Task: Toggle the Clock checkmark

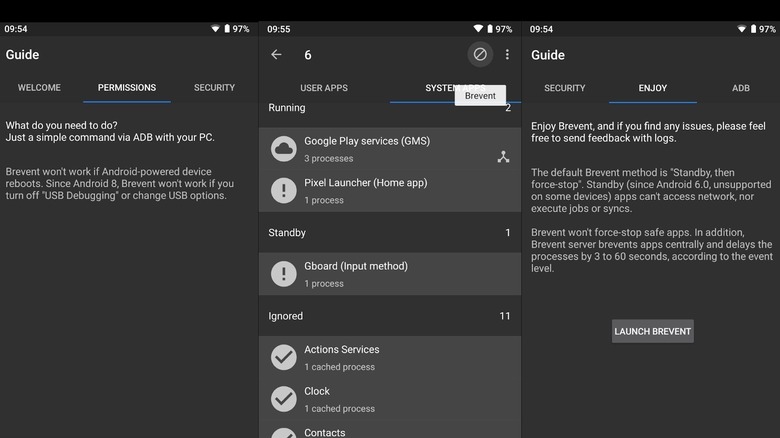Action: tap(284, 399)
